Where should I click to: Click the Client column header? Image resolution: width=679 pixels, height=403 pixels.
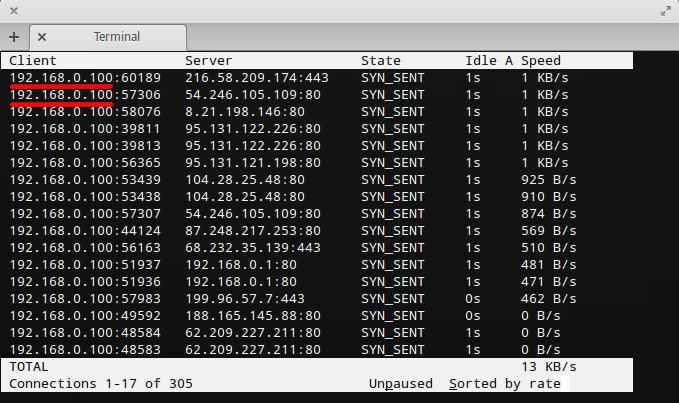tap(33, 61)
